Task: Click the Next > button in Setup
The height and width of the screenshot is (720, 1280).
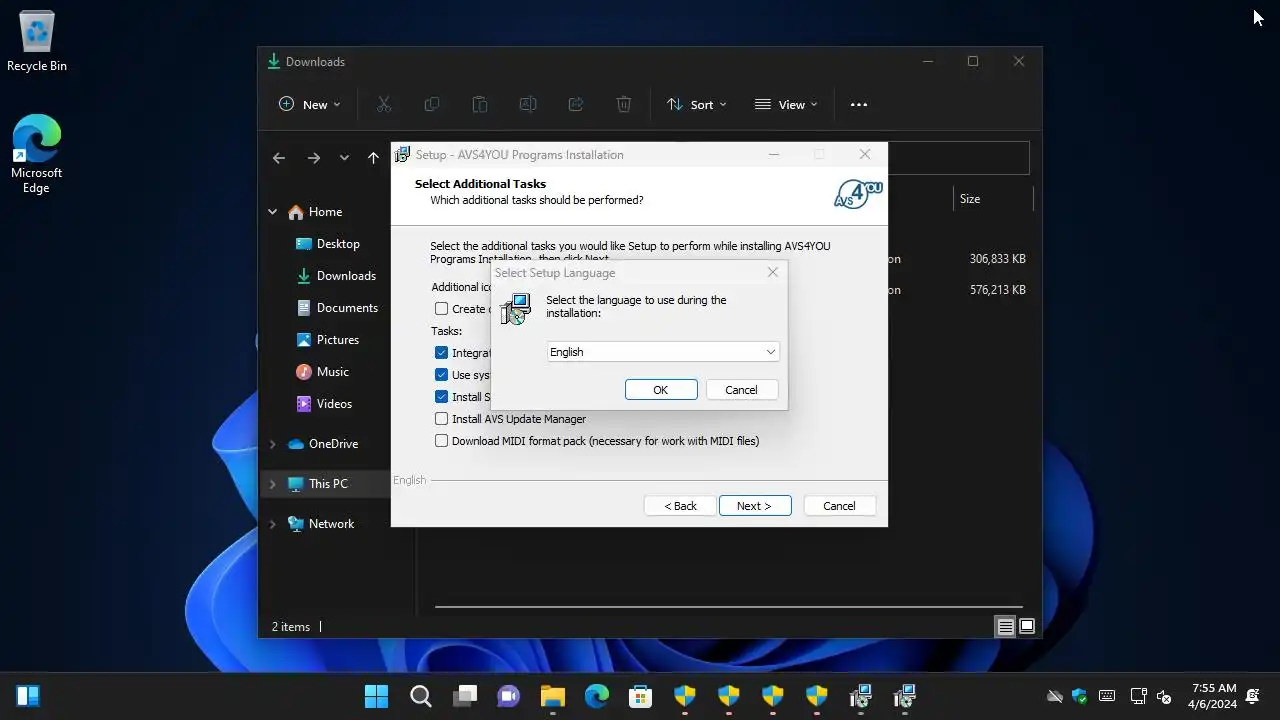Action: [x=755, y=506]
